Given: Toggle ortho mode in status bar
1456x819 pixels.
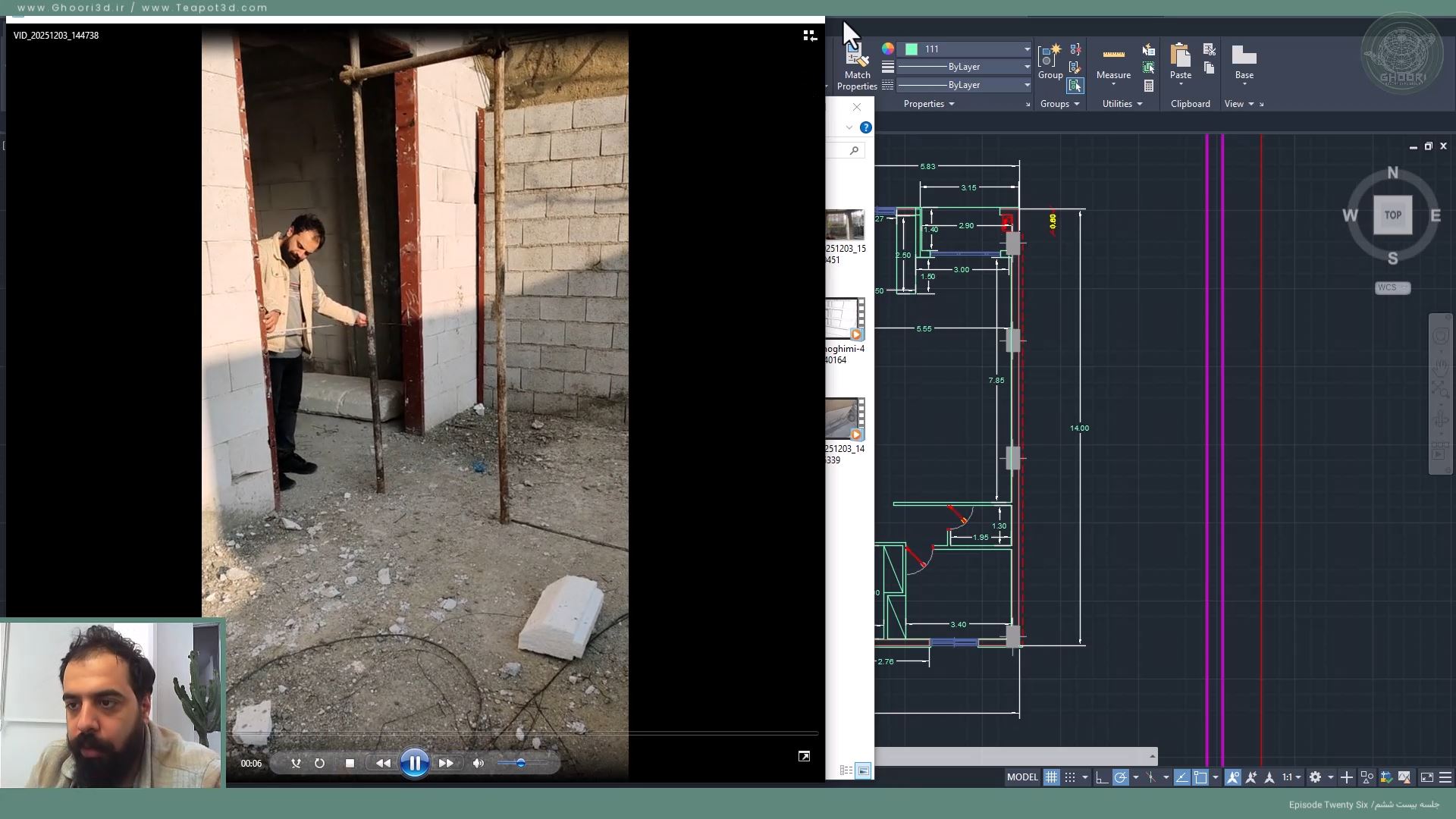Looking at the screenshot, I should [1101, 777].
